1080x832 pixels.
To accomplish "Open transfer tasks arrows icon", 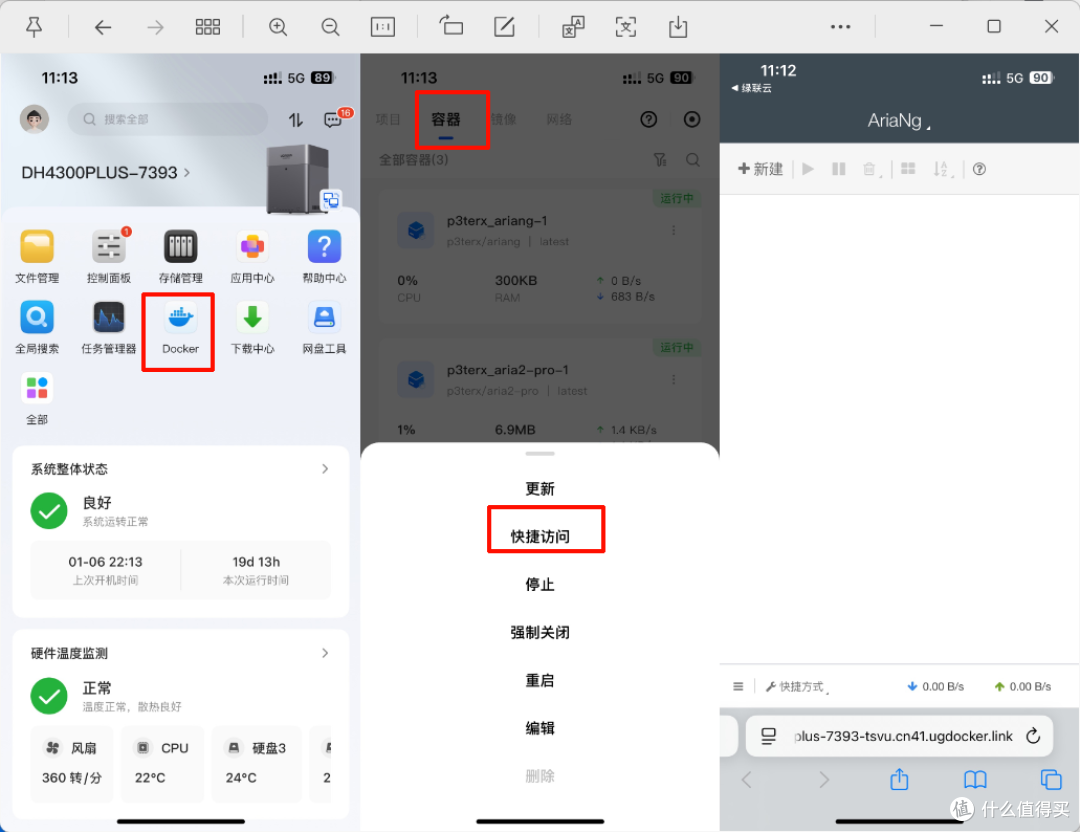I will [x=295, y=120].
